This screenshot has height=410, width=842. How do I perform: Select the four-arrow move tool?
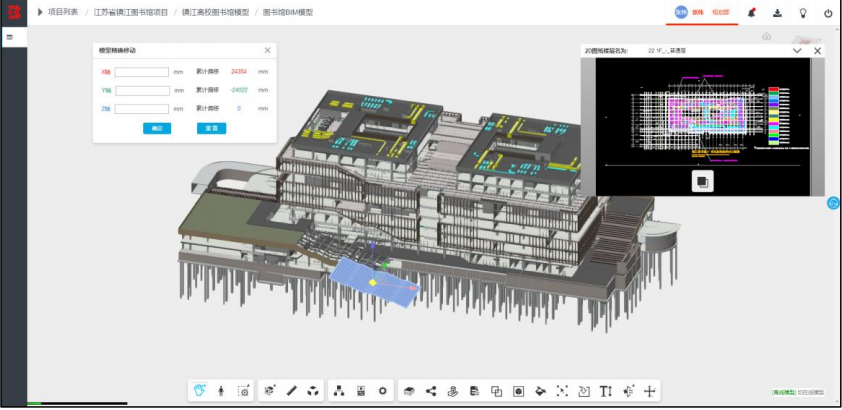pyautogui.click(x=650, y=391)
